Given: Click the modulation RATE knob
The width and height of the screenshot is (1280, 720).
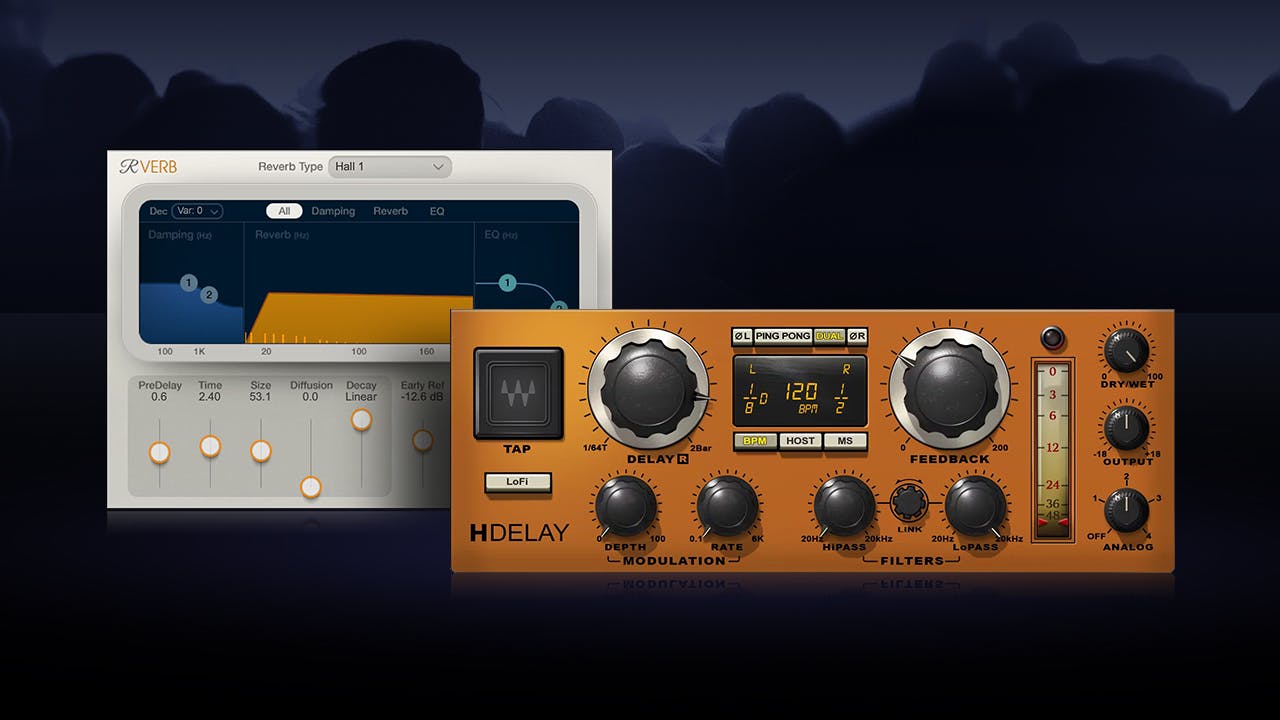Looking at the screenshot, I should [x=727, y=506].
